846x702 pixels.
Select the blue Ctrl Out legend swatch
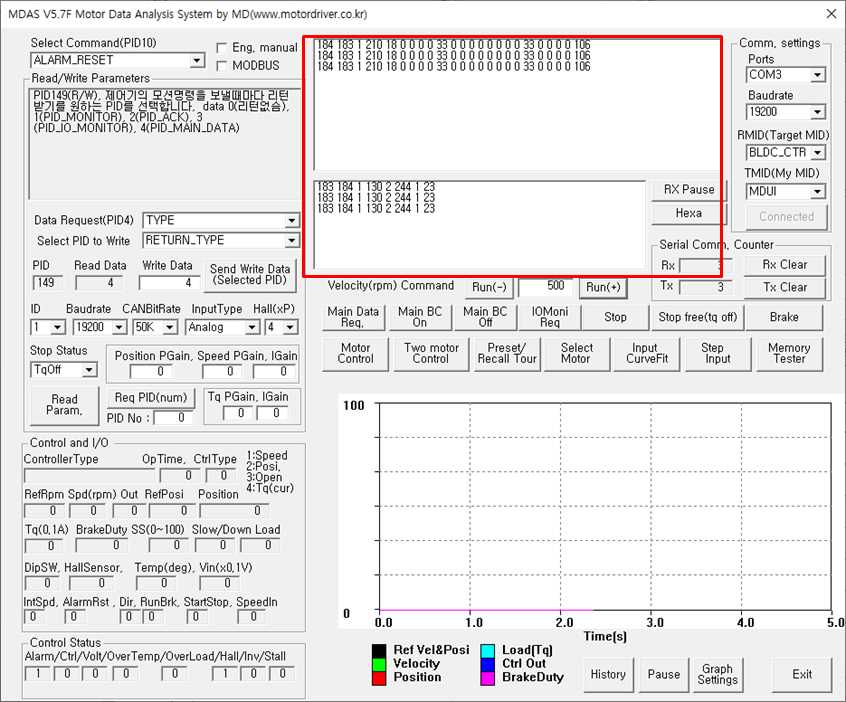[x=488, y=665]
